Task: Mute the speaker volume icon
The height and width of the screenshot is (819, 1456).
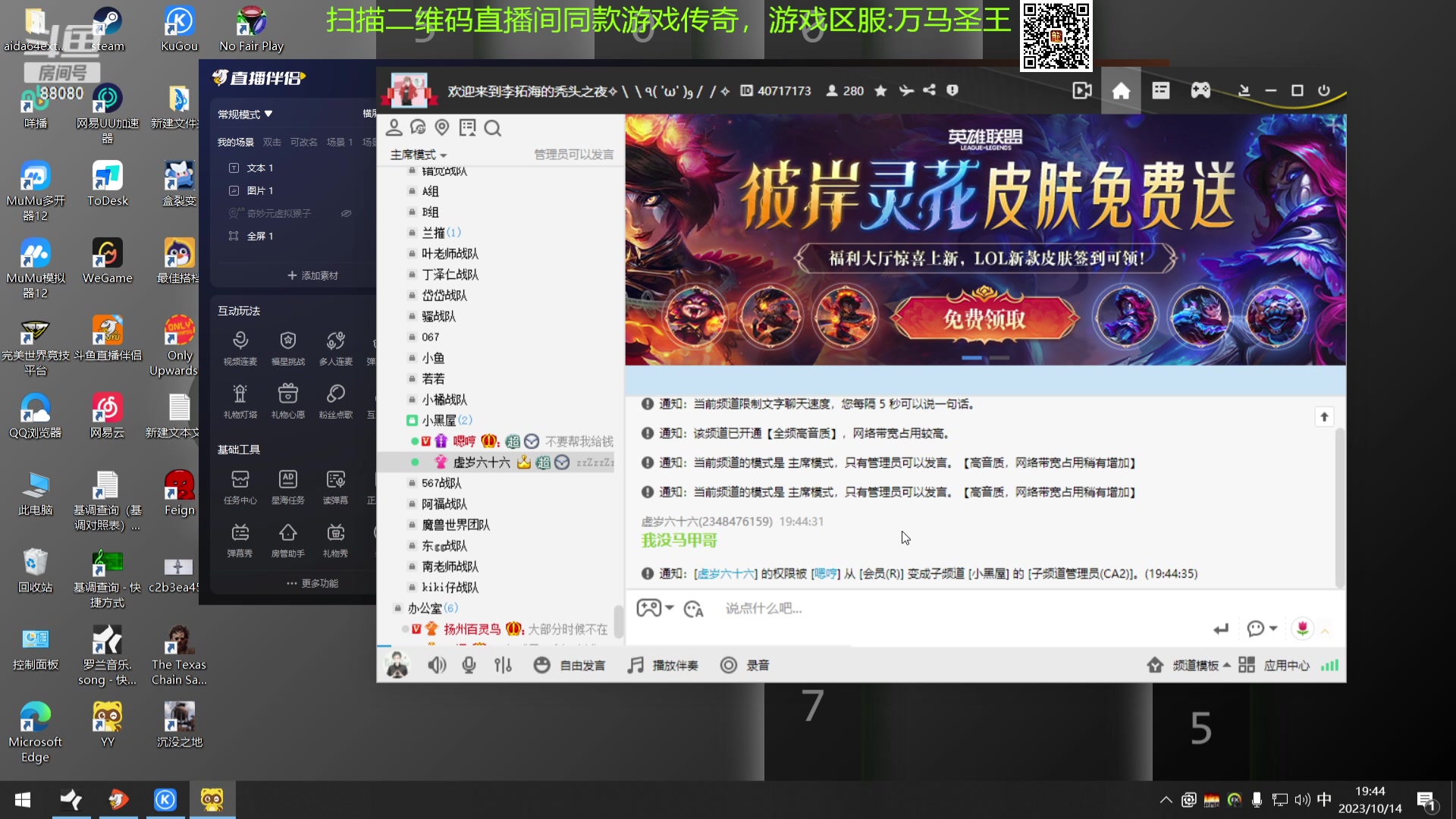Action: click(x=438, y=664)
